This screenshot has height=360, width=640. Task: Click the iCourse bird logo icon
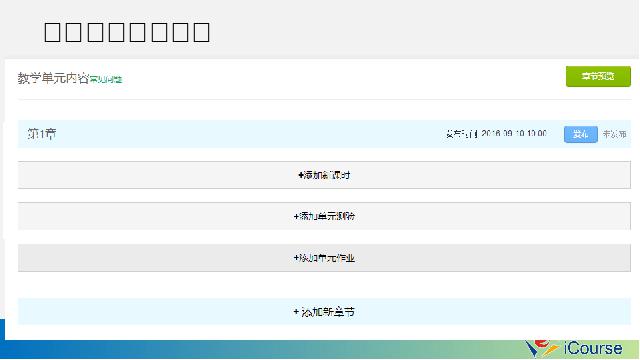[x=541, y=348]
